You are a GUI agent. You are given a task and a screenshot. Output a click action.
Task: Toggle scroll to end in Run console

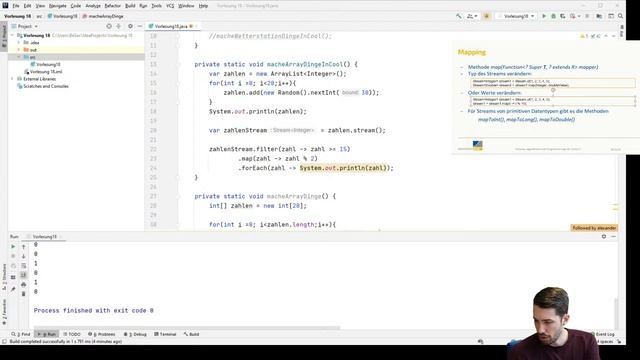24,275
